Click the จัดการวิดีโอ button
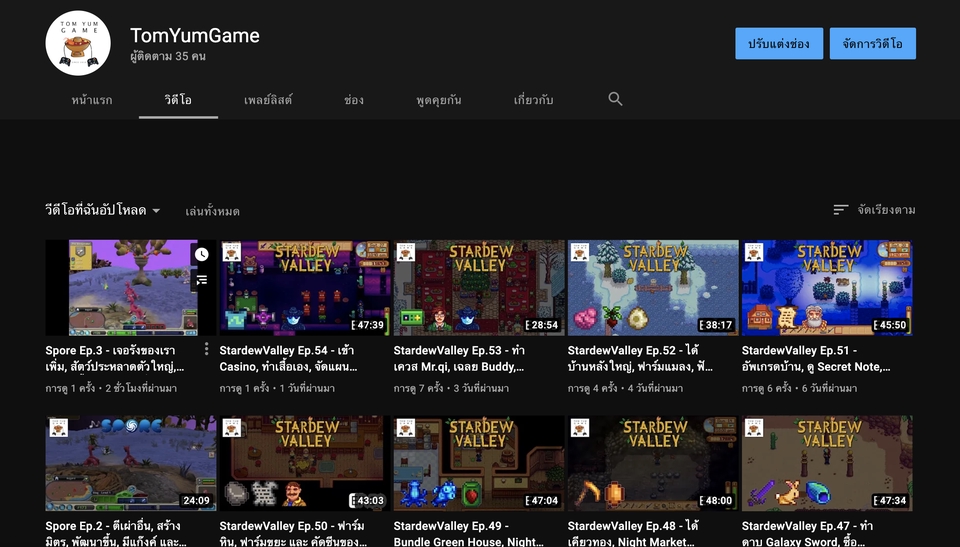 (872, 43)
